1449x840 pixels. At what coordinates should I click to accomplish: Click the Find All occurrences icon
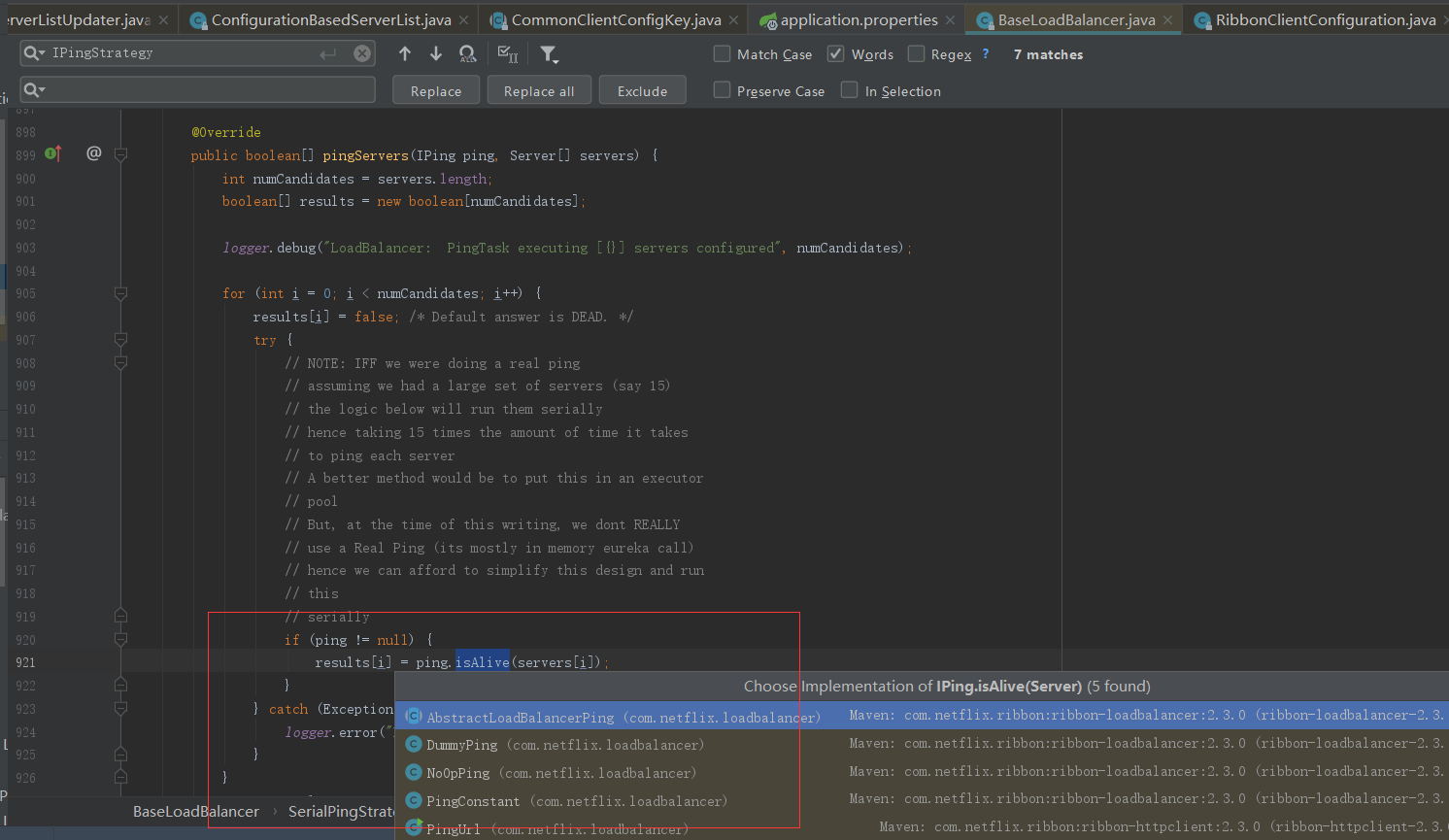pyautogui.click(x=467, y=53)
